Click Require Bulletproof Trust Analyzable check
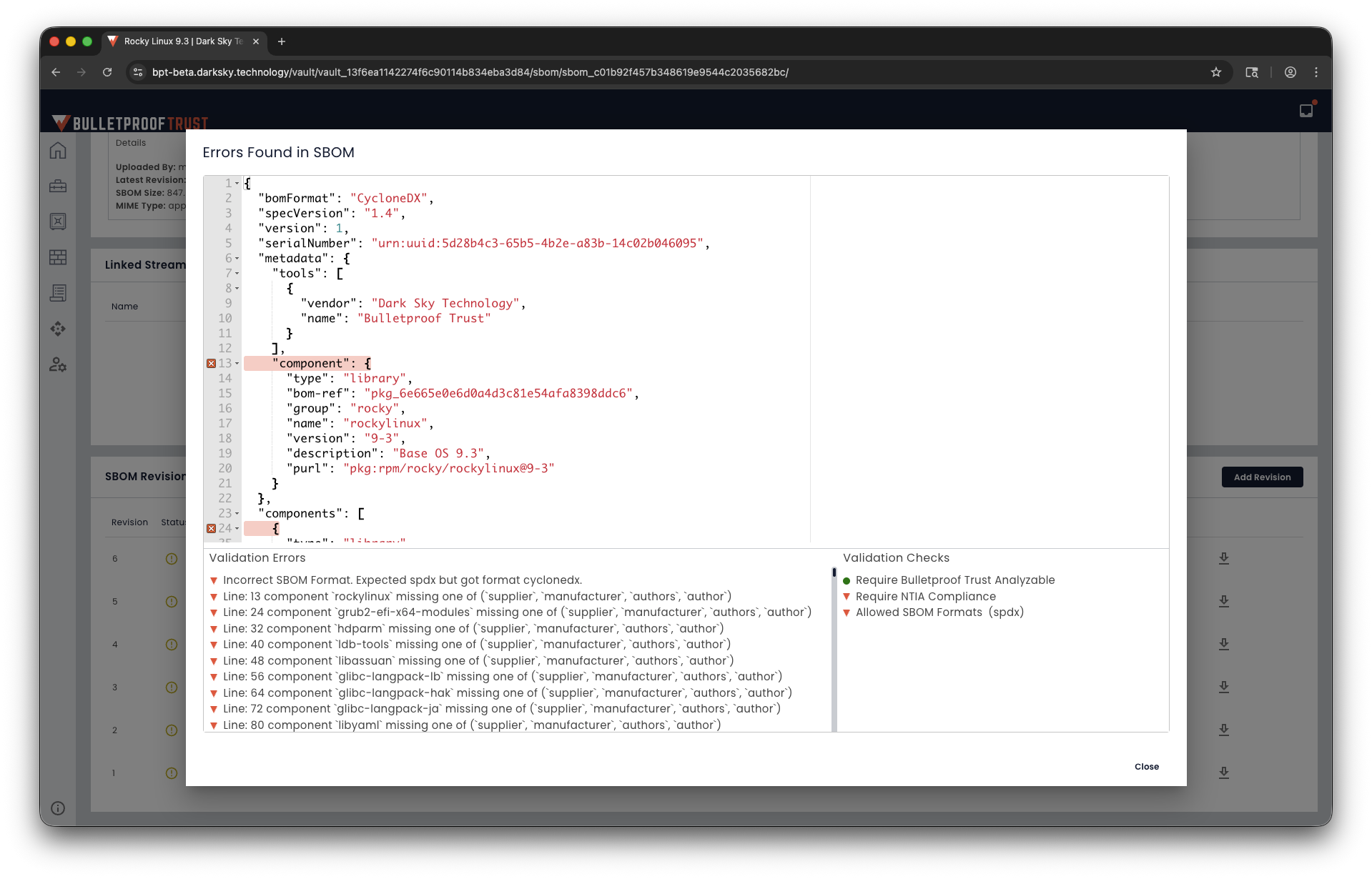 coord(955,580)
